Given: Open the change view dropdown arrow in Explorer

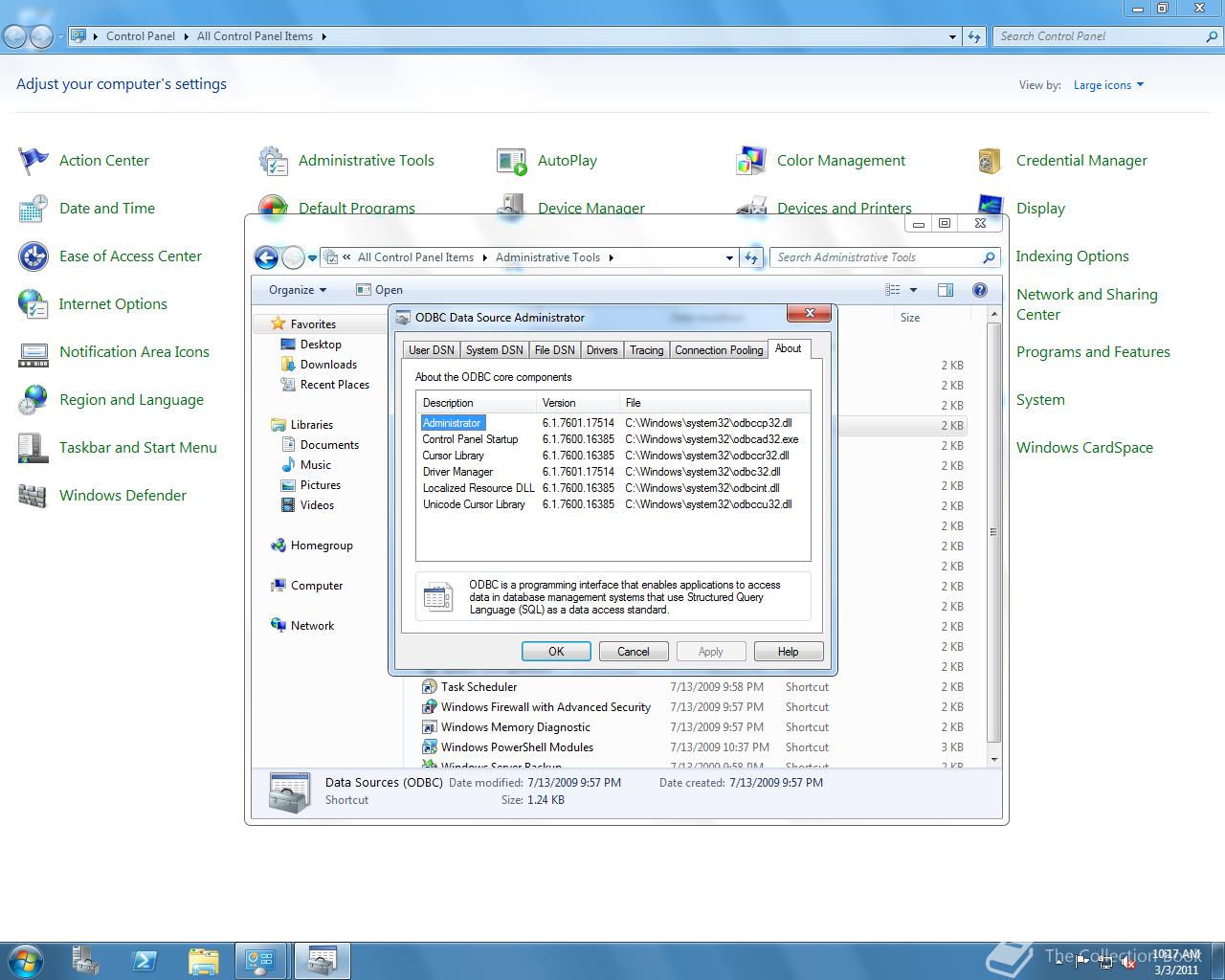Looking at the screenshot, I should [913, 290].
